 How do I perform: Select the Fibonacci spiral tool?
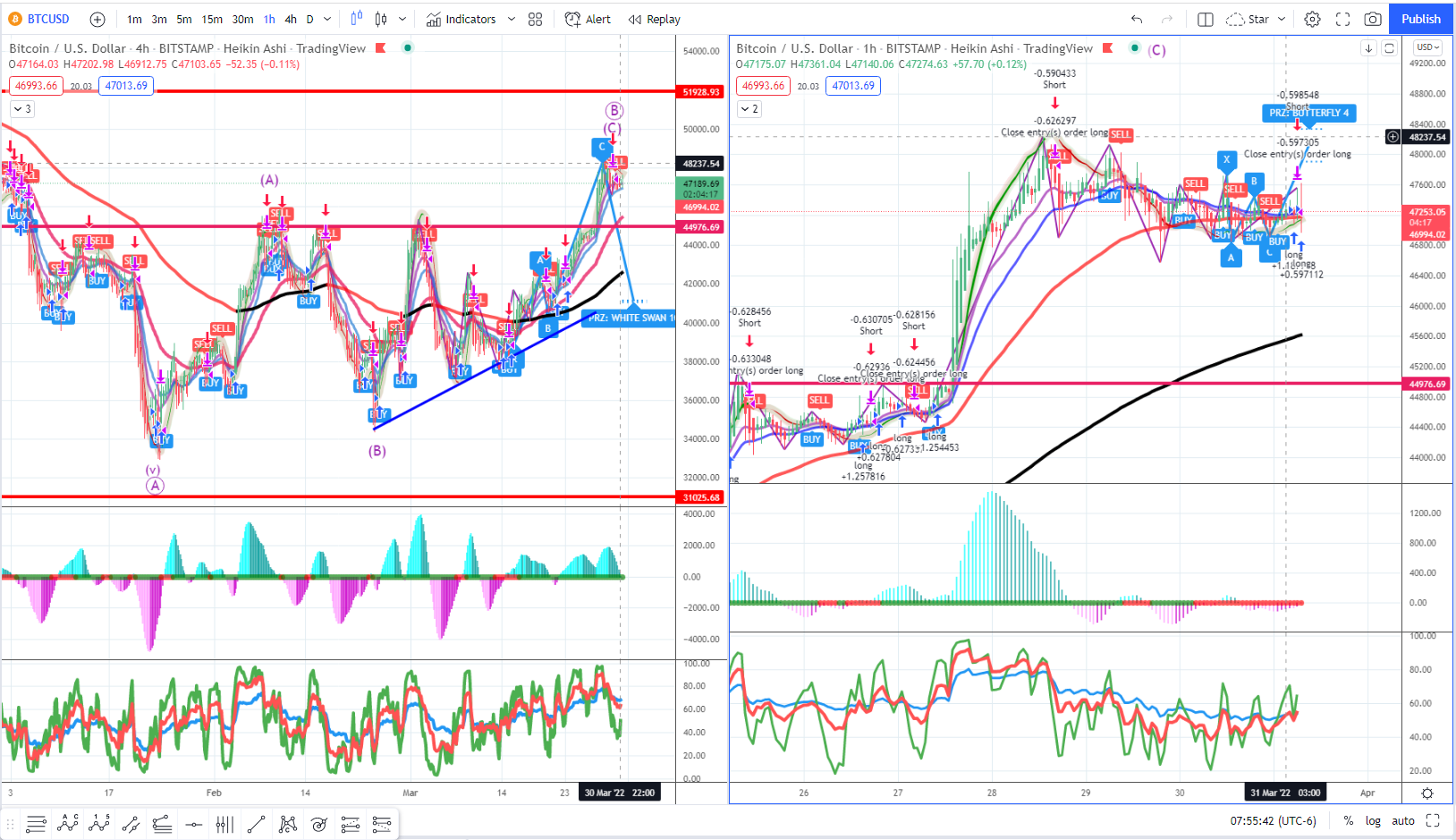click(x=319, y=824)
